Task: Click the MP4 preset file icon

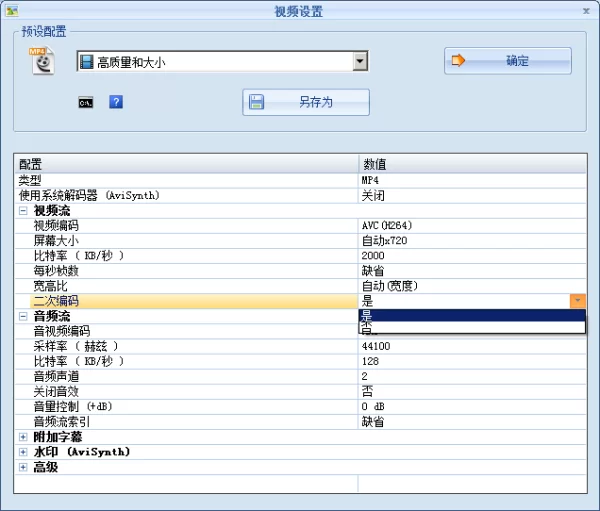Action: [x=40, y=60]
